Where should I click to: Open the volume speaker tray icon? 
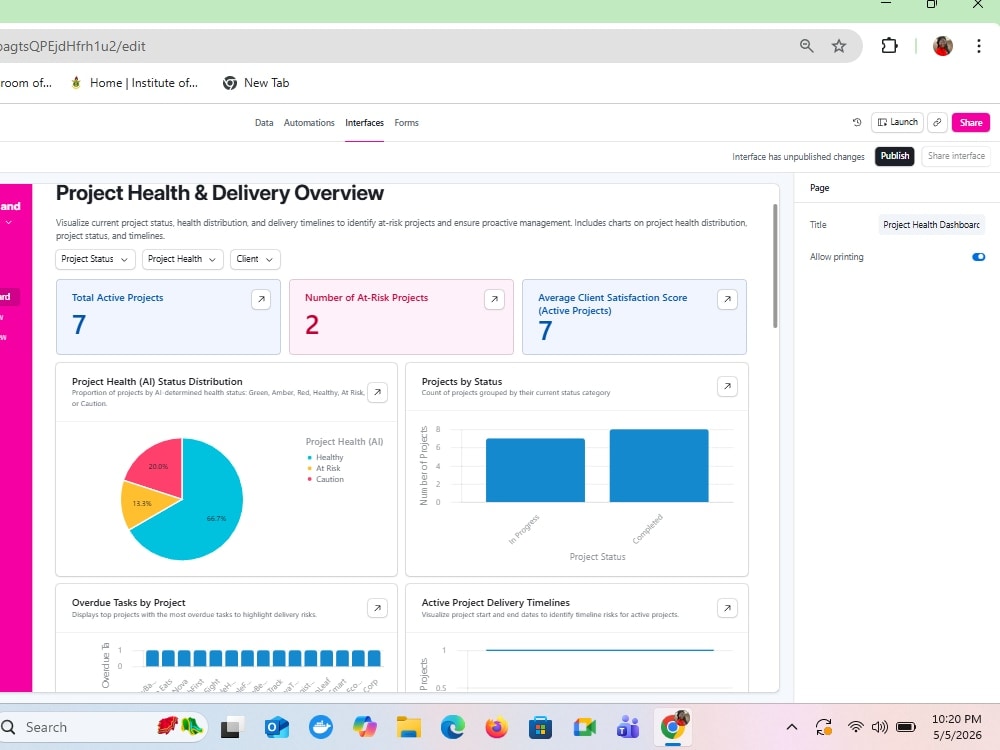tap(880, 727)
